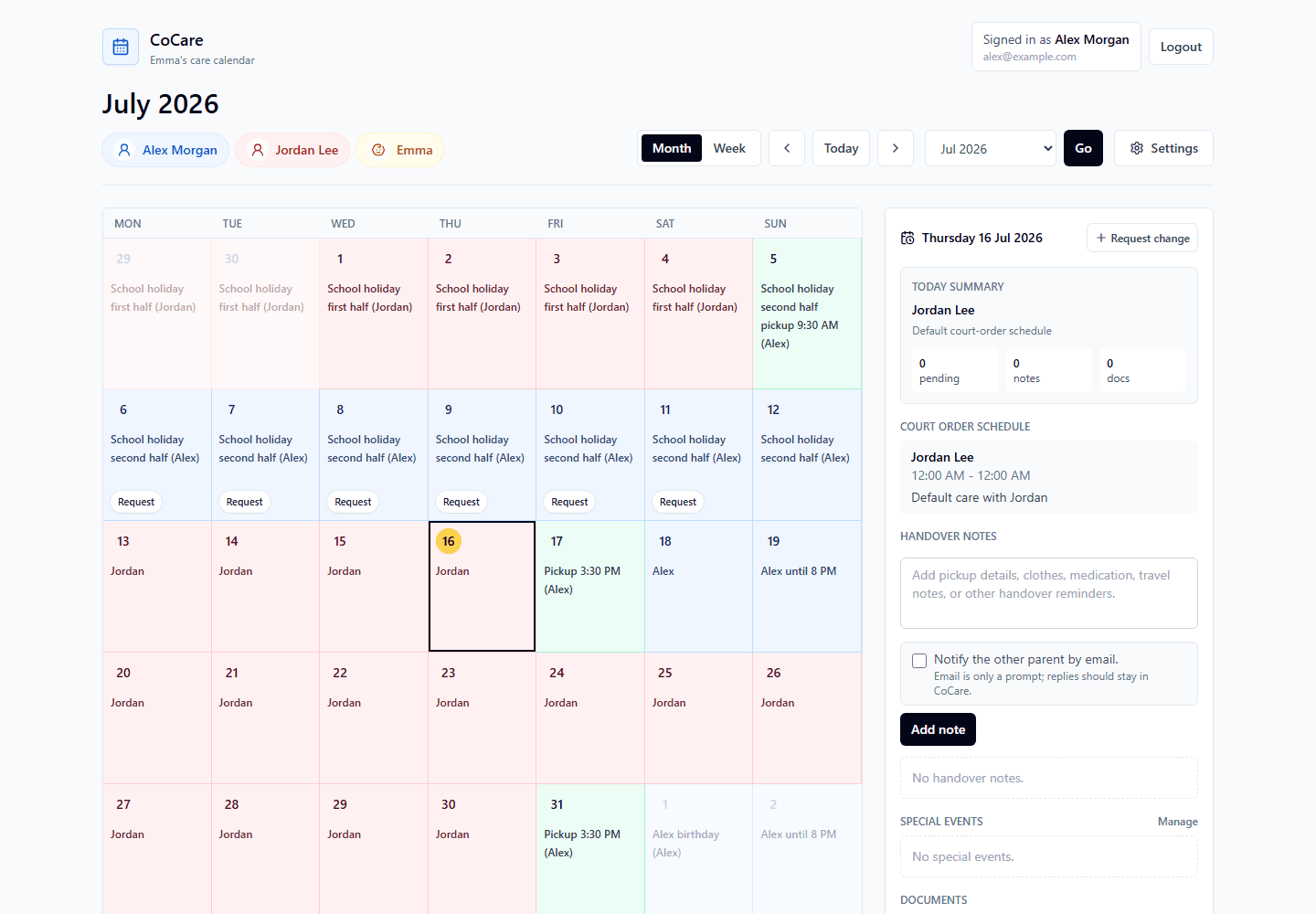Click the child face icon on Emma chip
Screen dimensions: 1316x914
378,150
